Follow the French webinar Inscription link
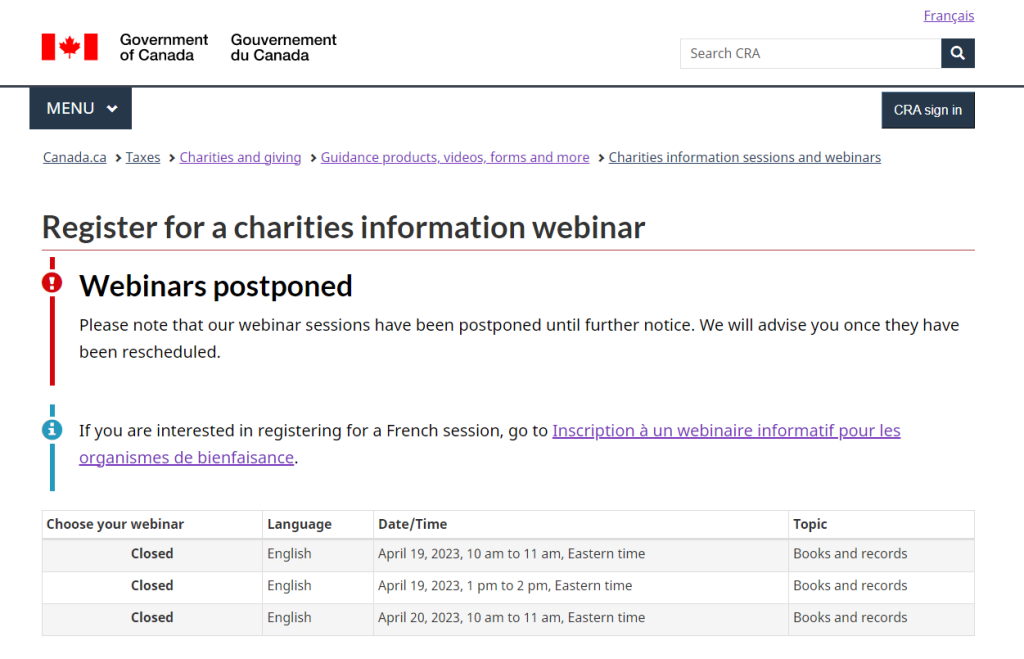This screenshot has height=659, width=1024. point(726,430)
